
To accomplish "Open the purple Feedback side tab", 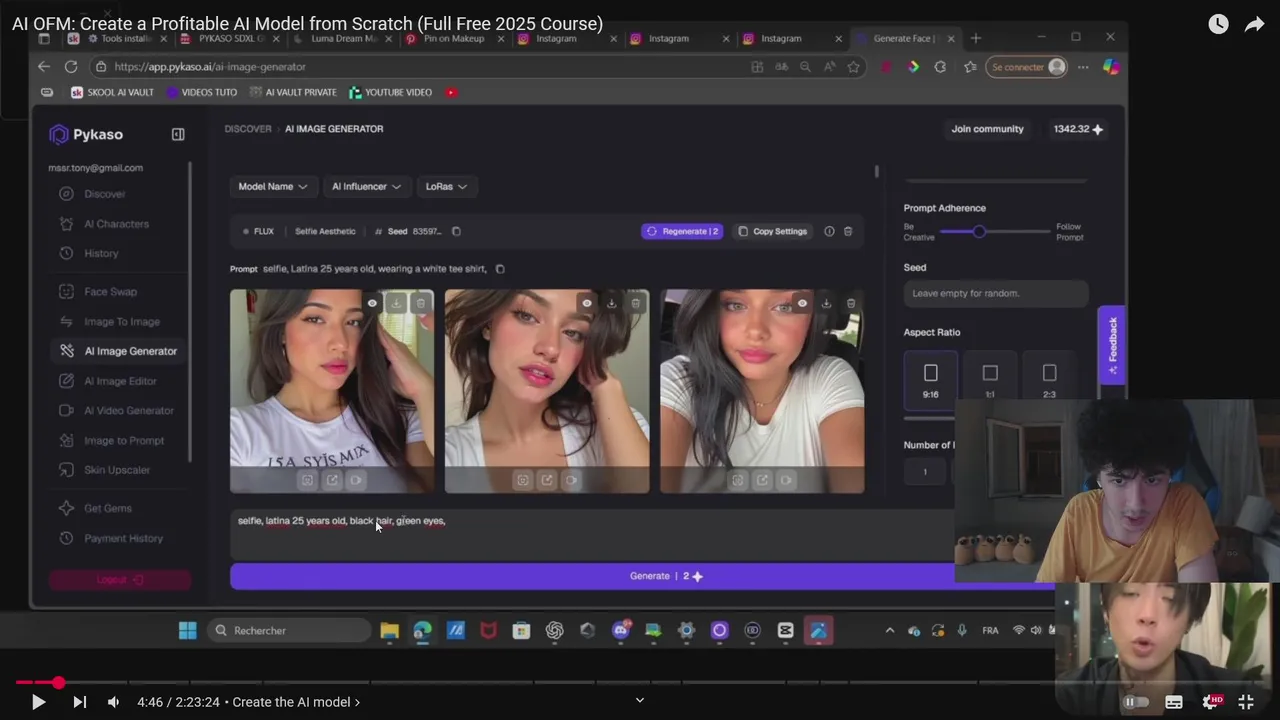I will (x=1112, y=345).
